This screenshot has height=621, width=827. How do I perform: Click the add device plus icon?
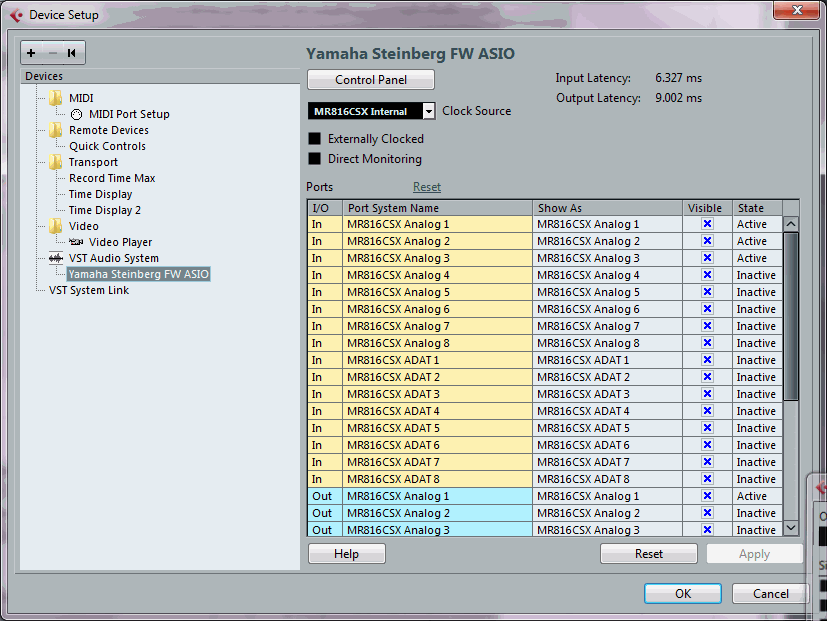pyautogui.click(x=32, y=53)
